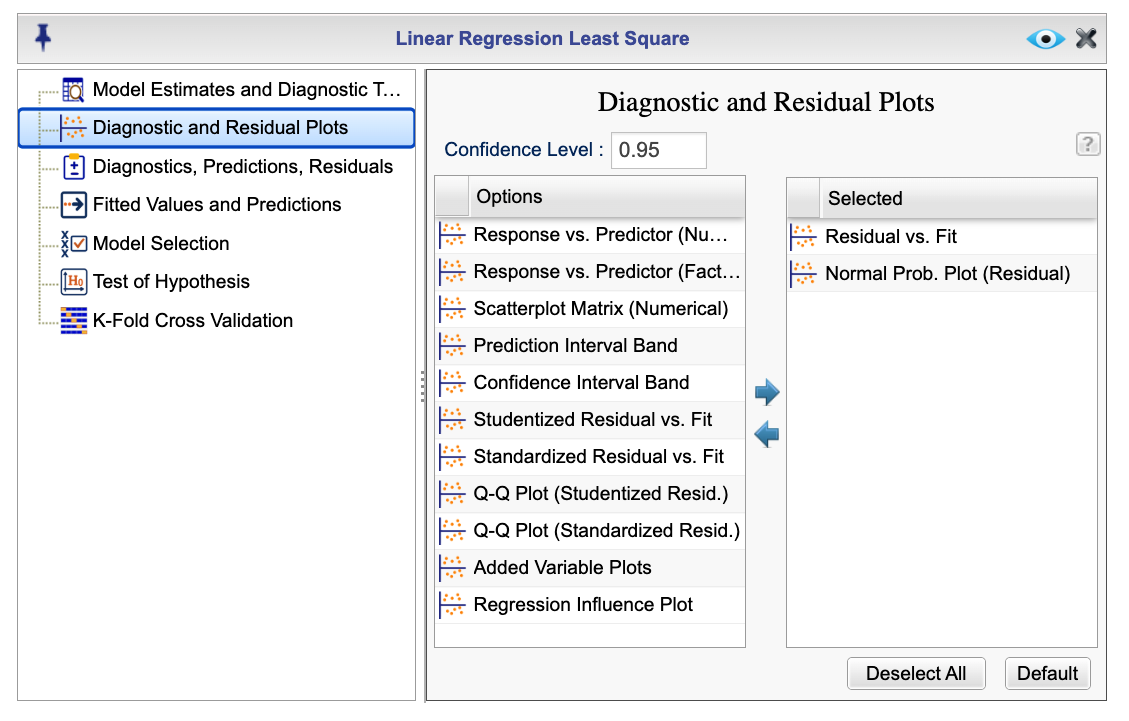Image resolution: width=1129 pixels, height=721 pixels.
Task: Click the icon beside Confidence Interval Band
Action: (x=452, y=382)
